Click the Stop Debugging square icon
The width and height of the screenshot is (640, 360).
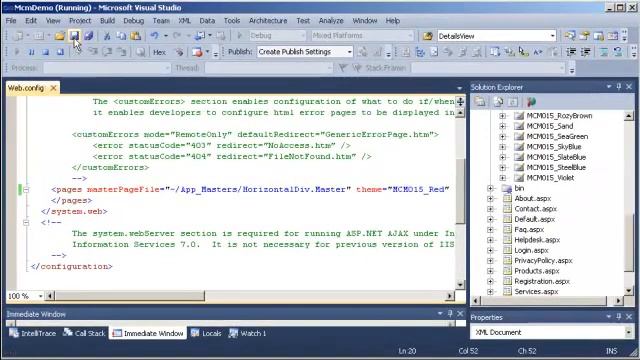(46, 52)
